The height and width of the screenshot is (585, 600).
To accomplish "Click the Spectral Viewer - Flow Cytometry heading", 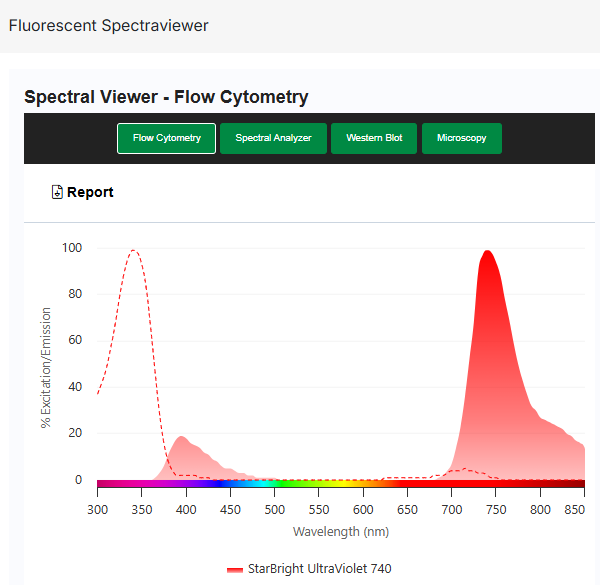I will [166, 97].
